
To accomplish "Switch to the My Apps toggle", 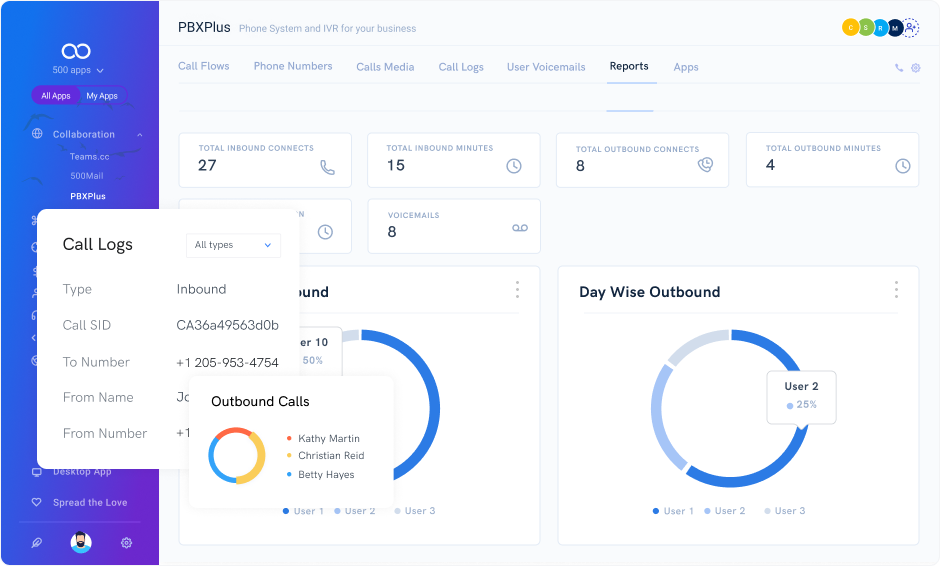I will point(101,96).
